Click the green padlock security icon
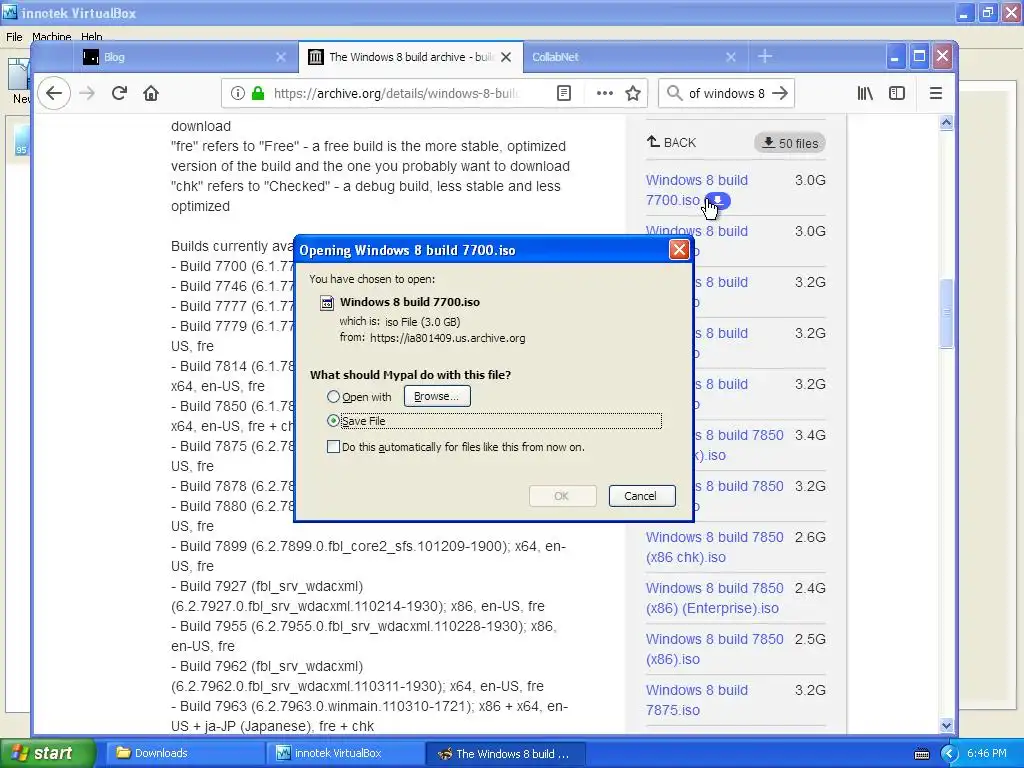Screen dimensions: 1024x768 (258, 93)
